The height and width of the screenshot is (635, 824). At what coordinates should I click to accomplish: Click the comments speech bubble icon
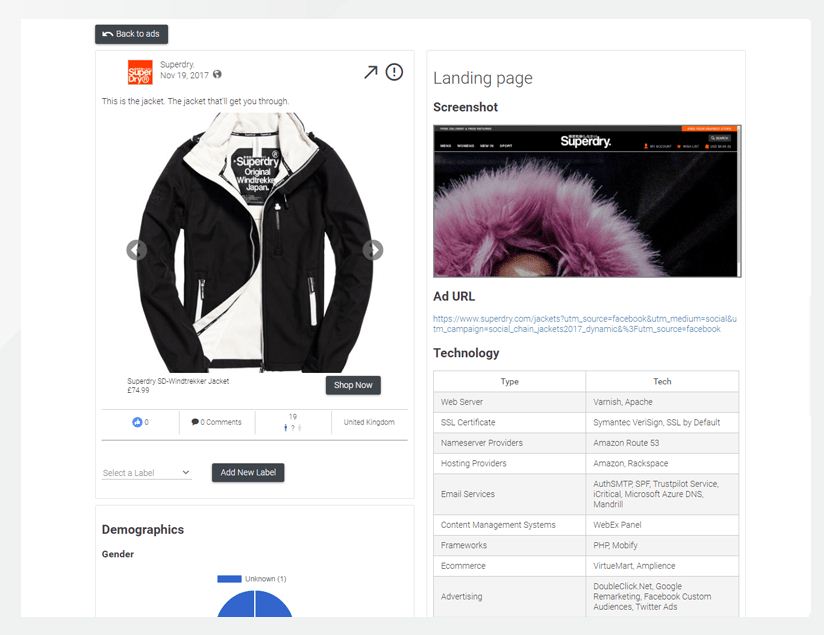(195, 422)
